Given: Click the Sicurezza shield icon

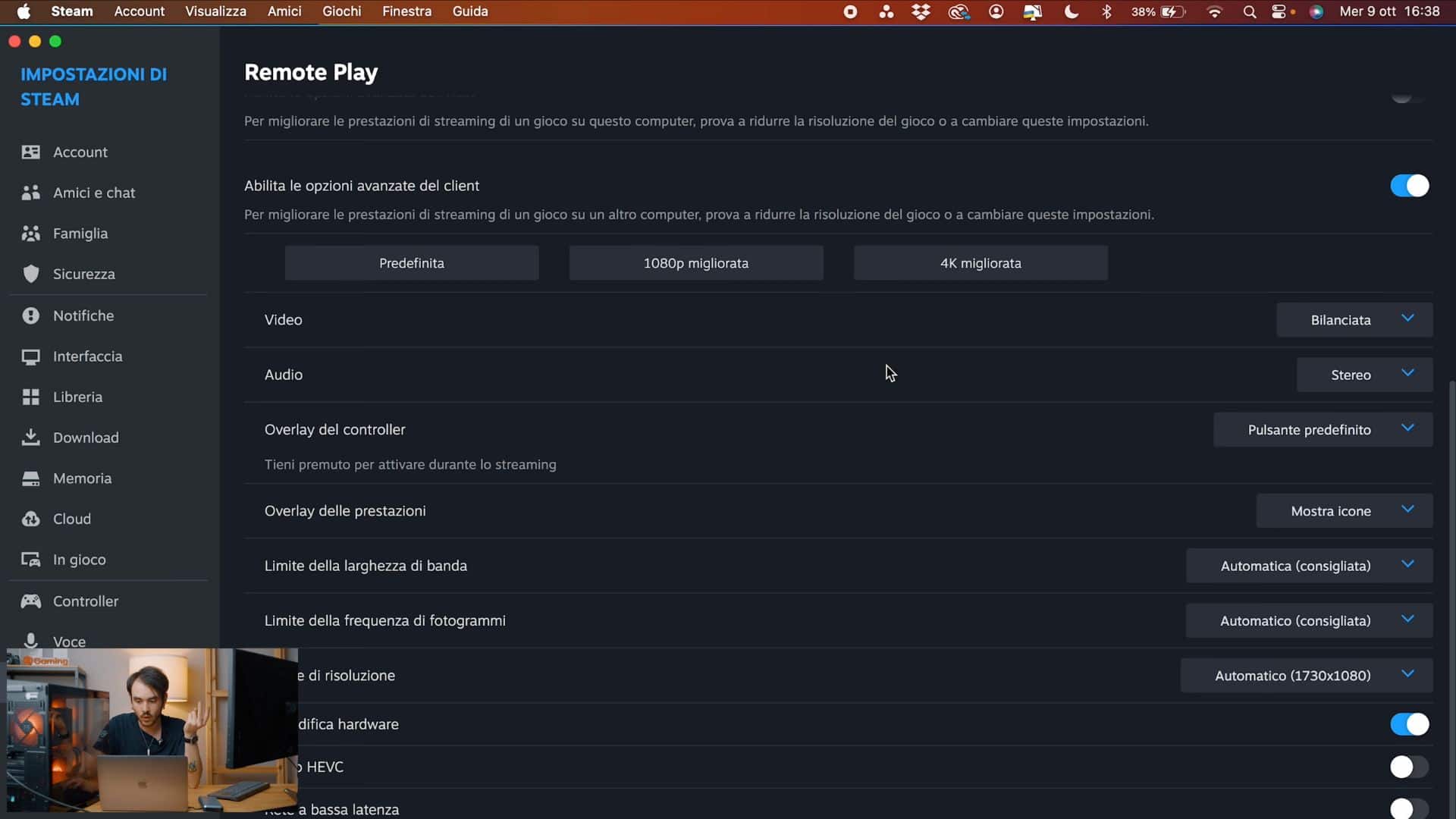Looking at the screenshot, I should [x=30, y=274].
